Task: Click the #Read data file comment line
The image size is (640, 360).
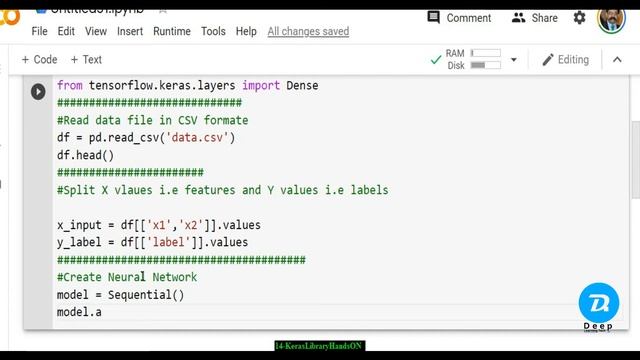Action: [x=152, y=120]
